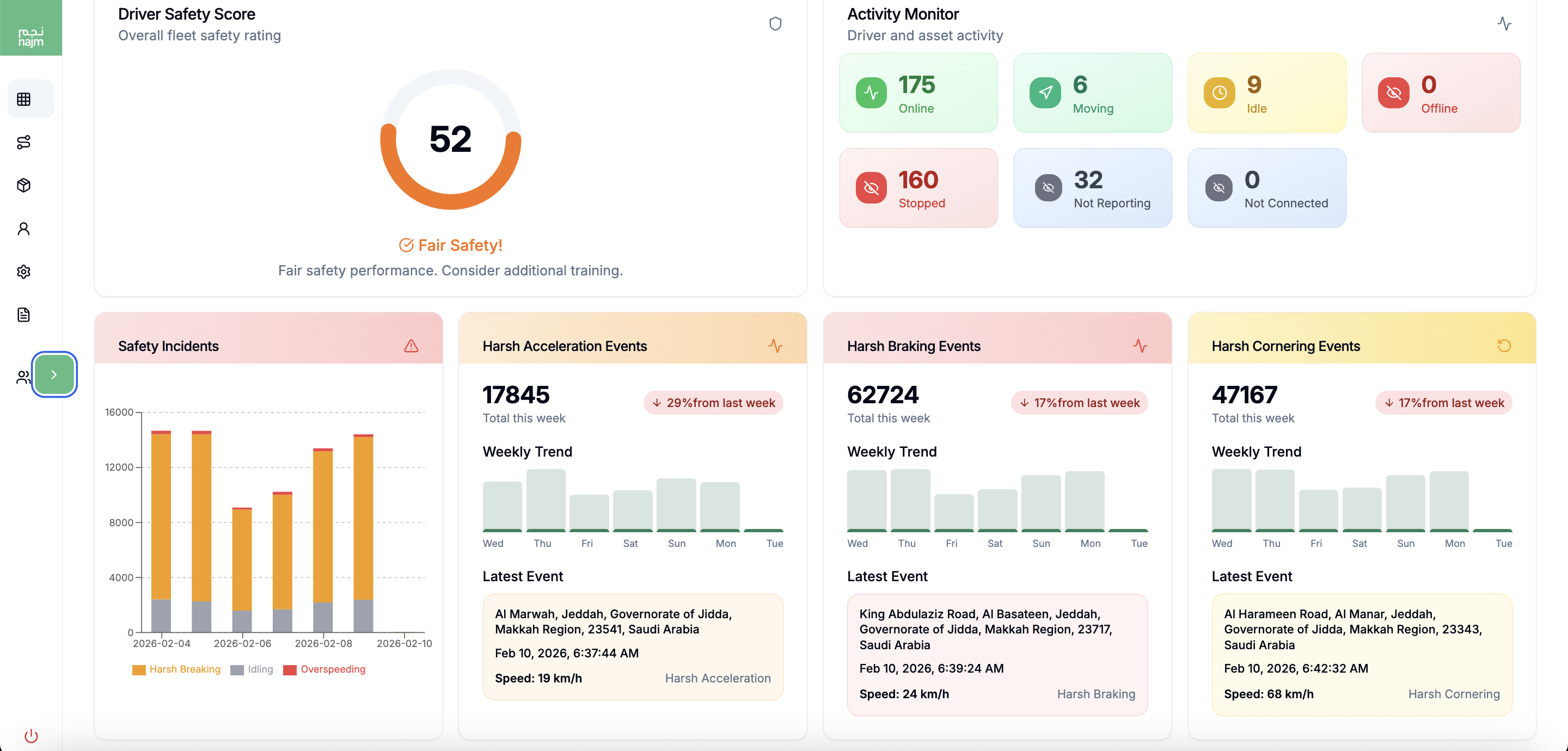1568x751 pixels.
Task: Refresh the Harsh Cornering Events card
Action: click(x=1505, y=346)
